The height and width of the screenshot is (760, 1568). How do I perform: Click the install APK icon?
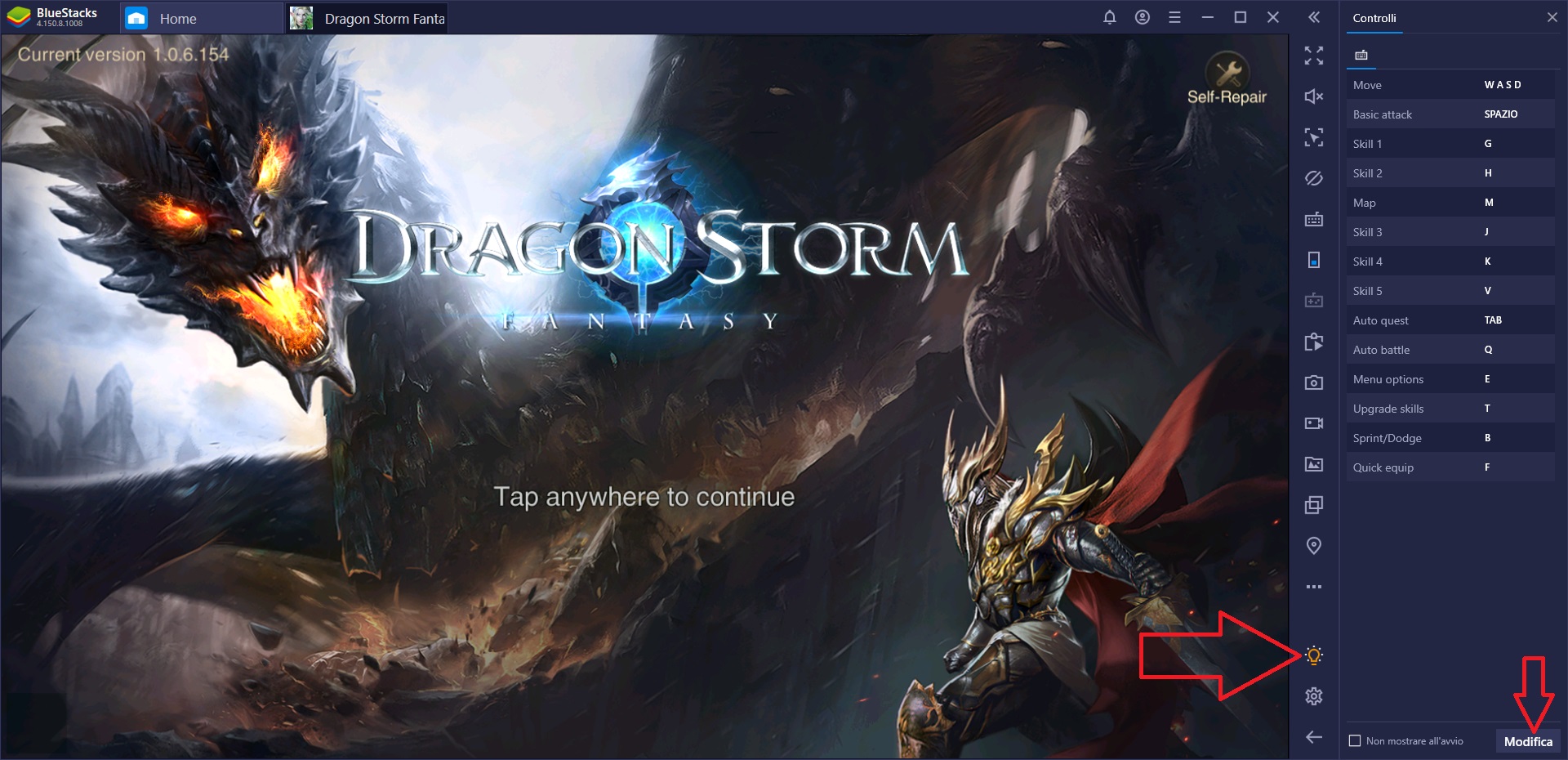pos(1313,342)
